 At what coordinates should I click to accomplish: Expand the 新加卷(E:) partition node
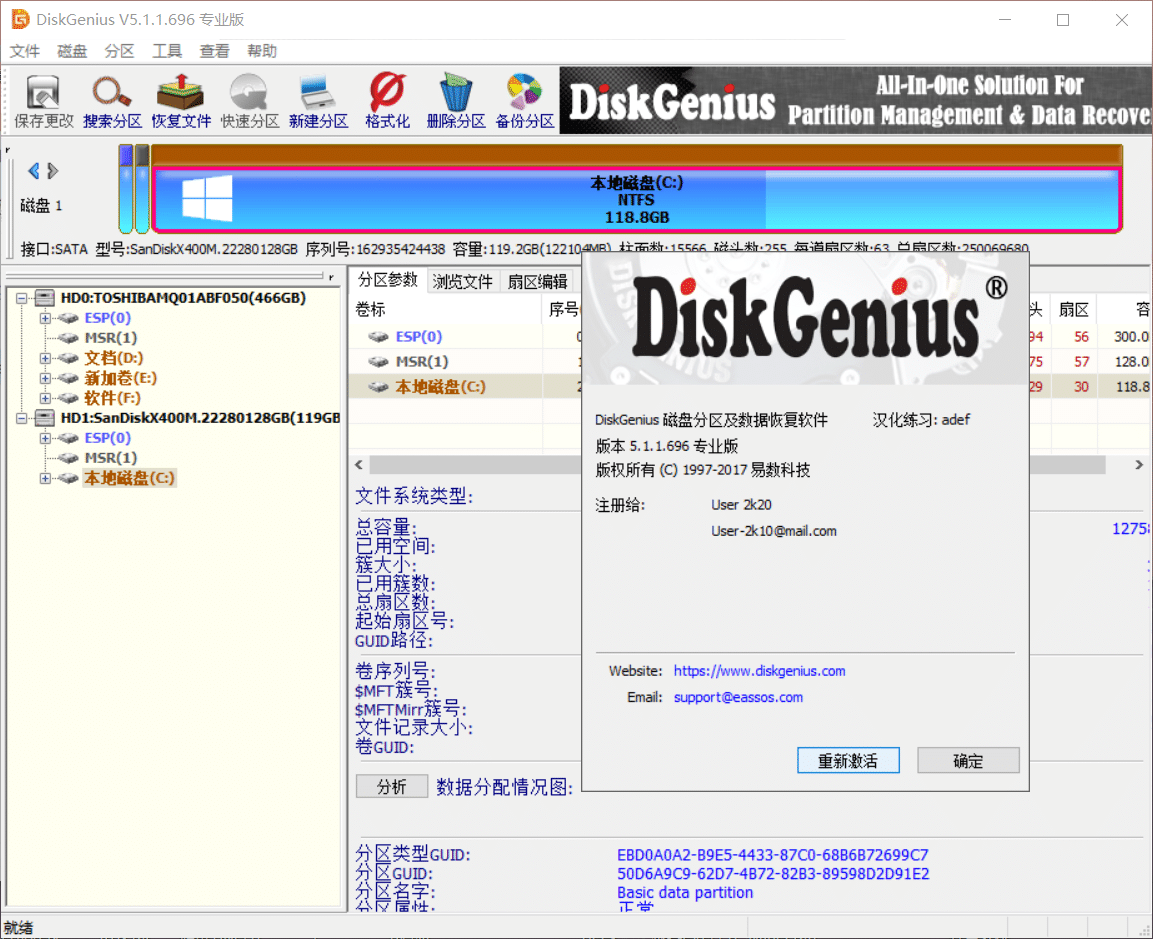tap(45, 378)
